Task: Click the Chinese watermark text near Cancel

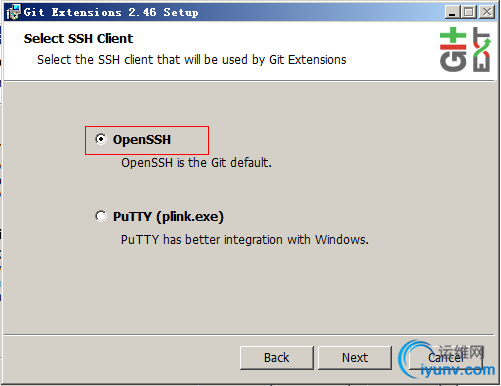Action: point(461,352)
